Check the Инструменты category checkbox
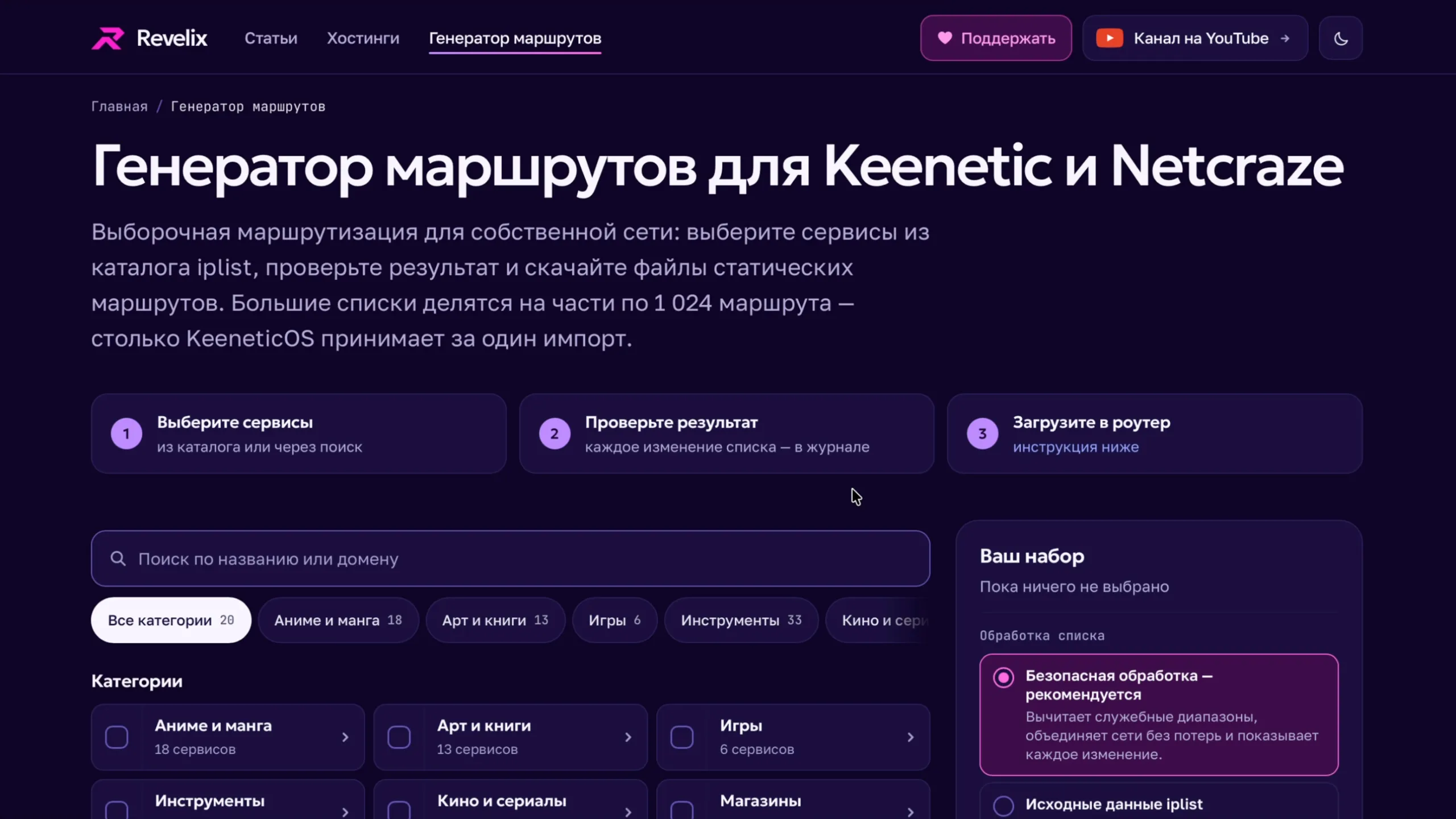Viewport: 1456px width, 819px height. (117, 810)
